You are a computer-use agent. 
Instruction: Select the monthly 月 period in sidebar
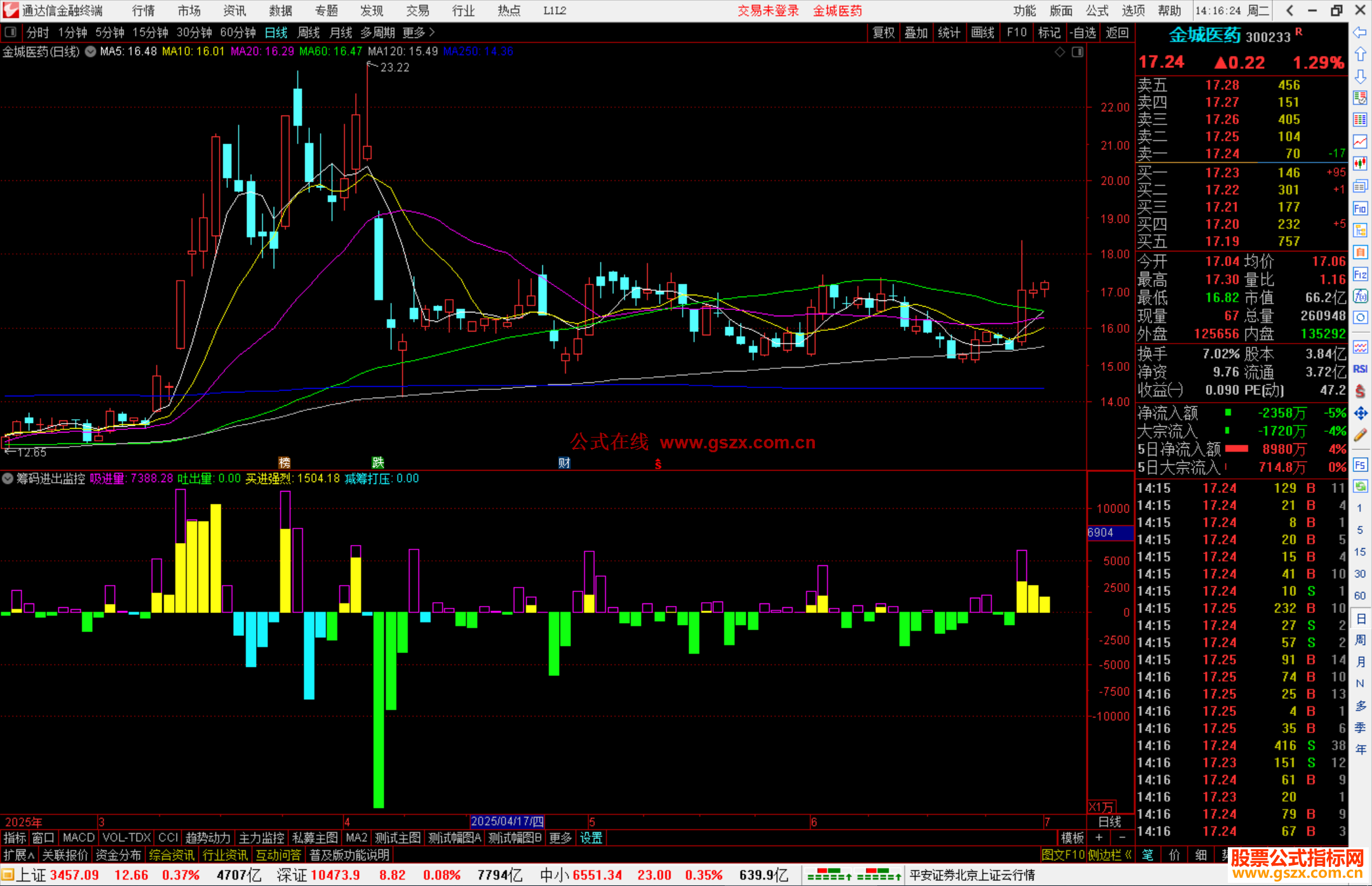point(1360,662)
